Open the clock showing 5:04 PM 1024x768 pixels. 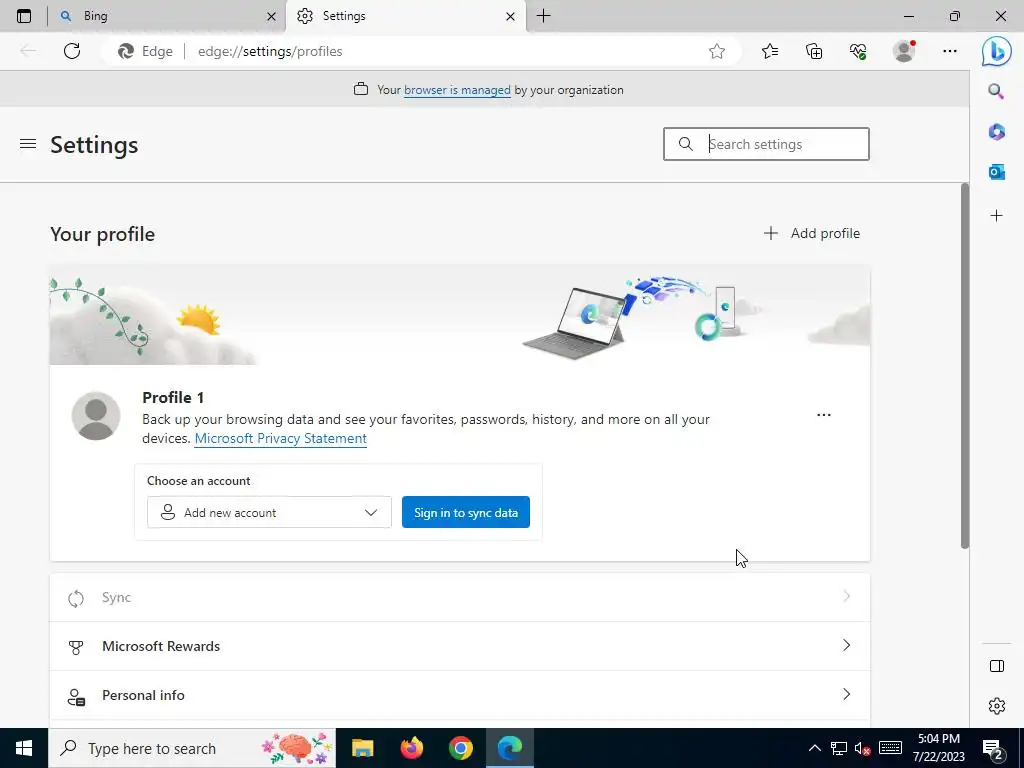point(938,748)
